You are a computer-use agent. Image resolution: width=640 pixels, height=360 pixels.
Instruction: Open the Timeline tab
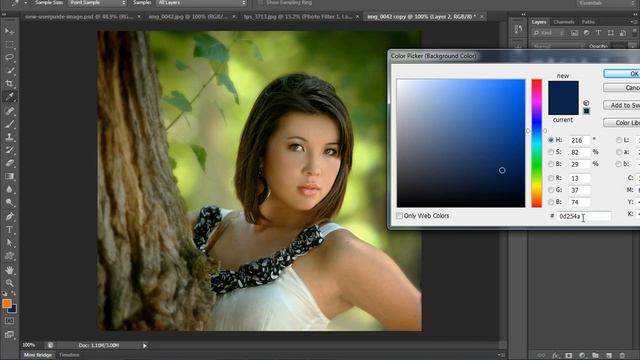click(69, 355)
